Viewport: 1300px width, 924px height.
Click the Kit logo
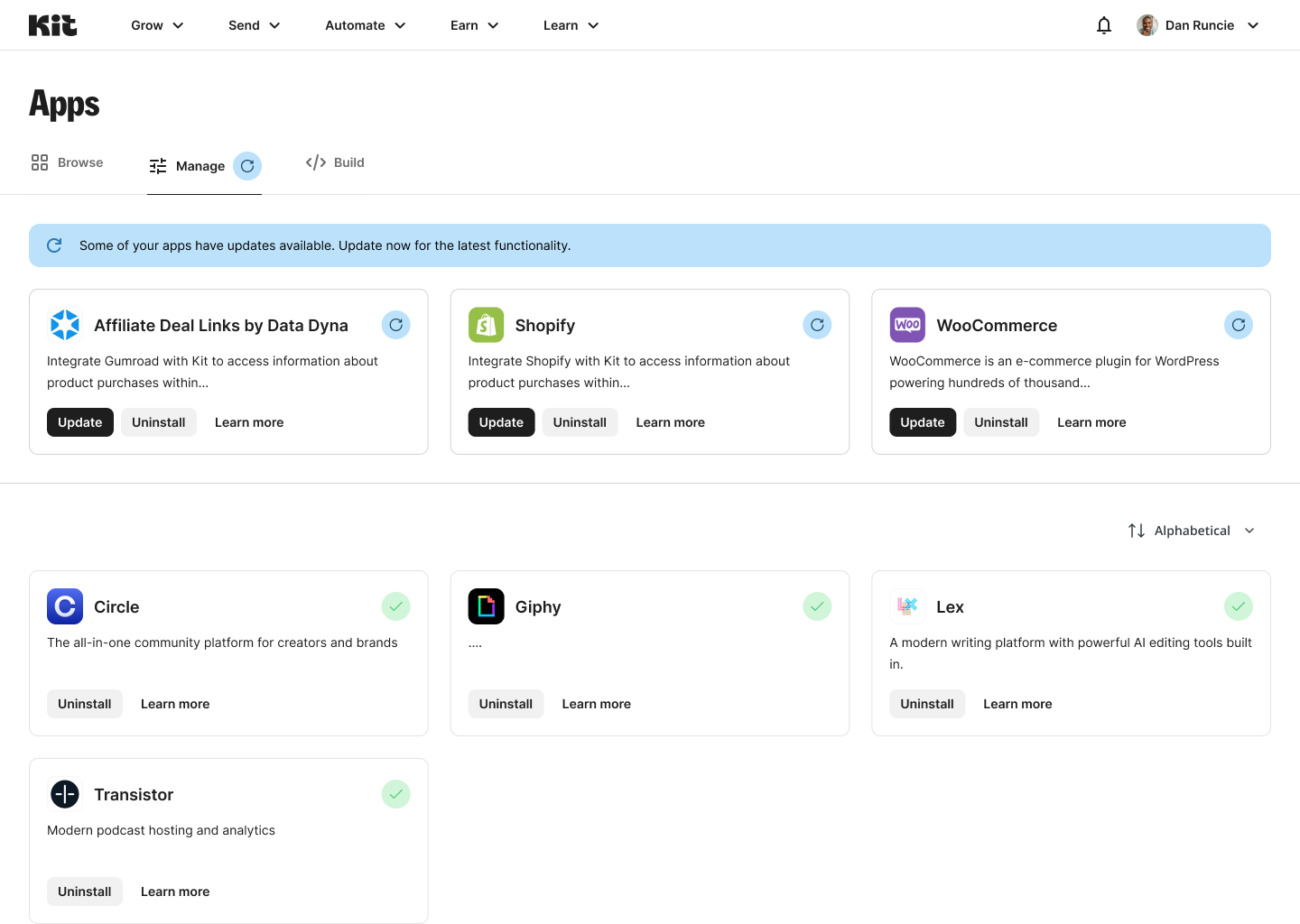pos(52,25)
